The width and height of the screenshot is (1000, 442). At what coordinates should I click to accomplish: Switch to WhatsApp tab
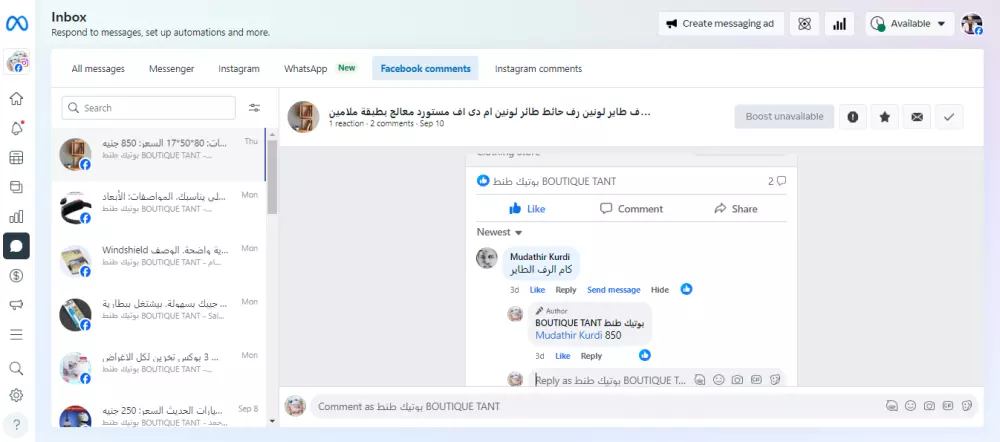320,68
